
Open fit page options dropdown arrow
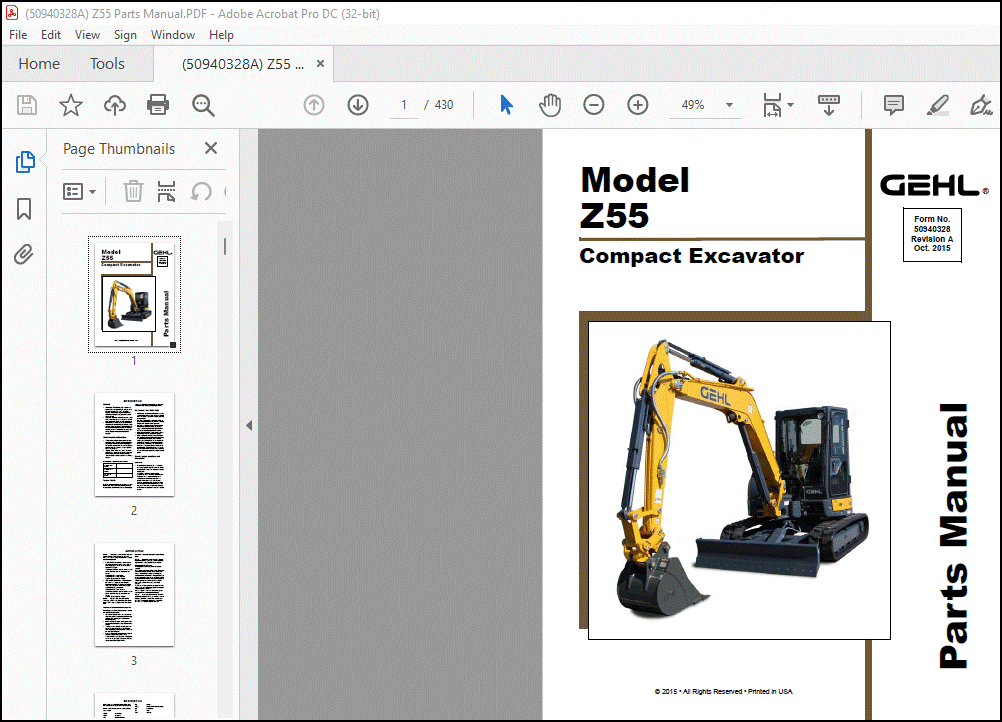coord(791,105)
